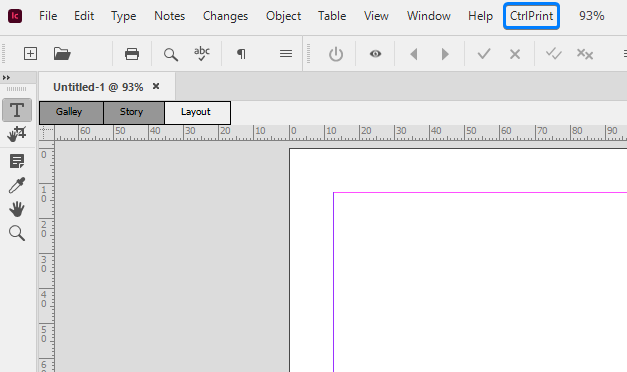Select the Eyedropper tool
The width and height of the screenshot is (627, 372).
(17, 185)
